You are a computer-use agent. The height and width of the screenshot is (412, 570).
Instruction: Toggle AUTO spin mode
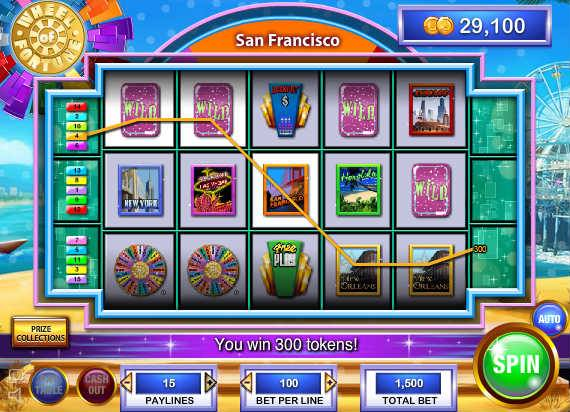point(549,319)
